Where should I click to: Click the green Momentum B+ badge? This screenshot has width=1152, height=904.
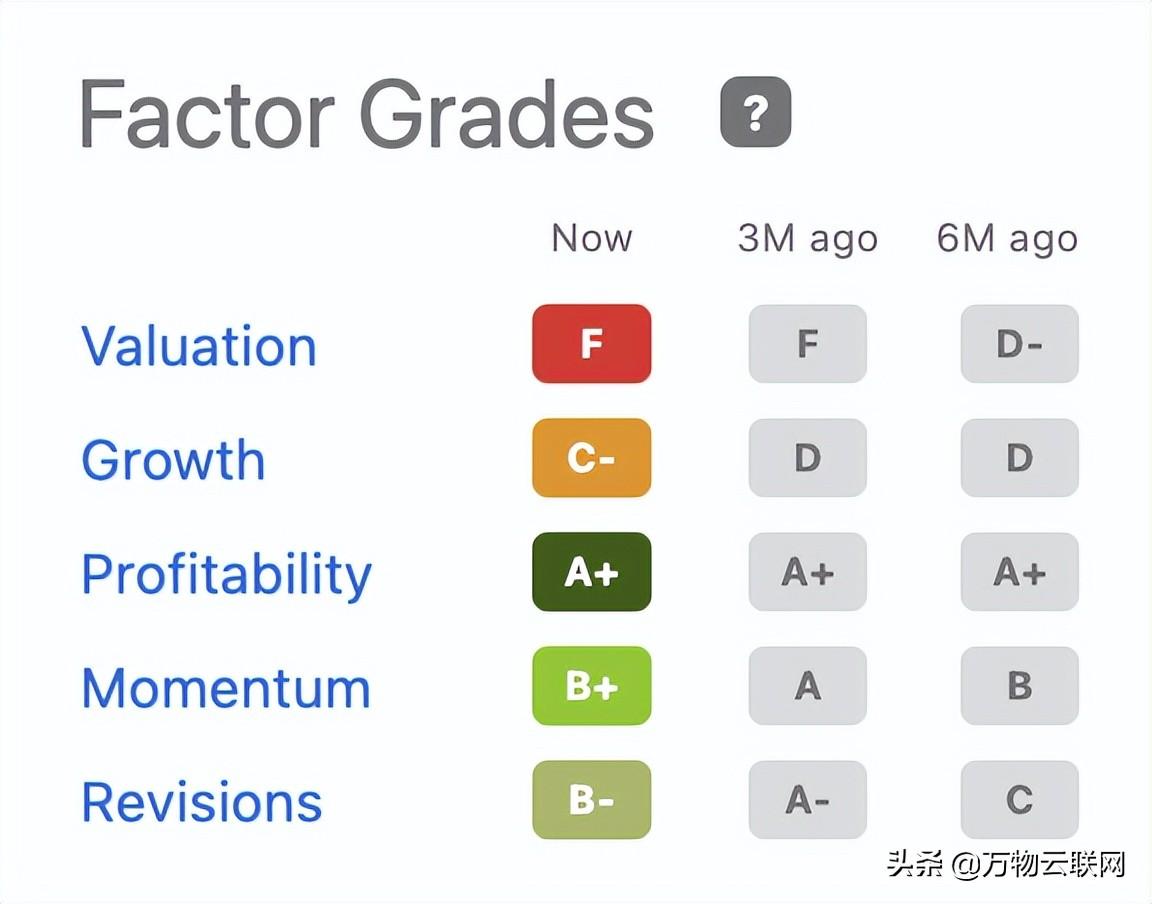591,686
